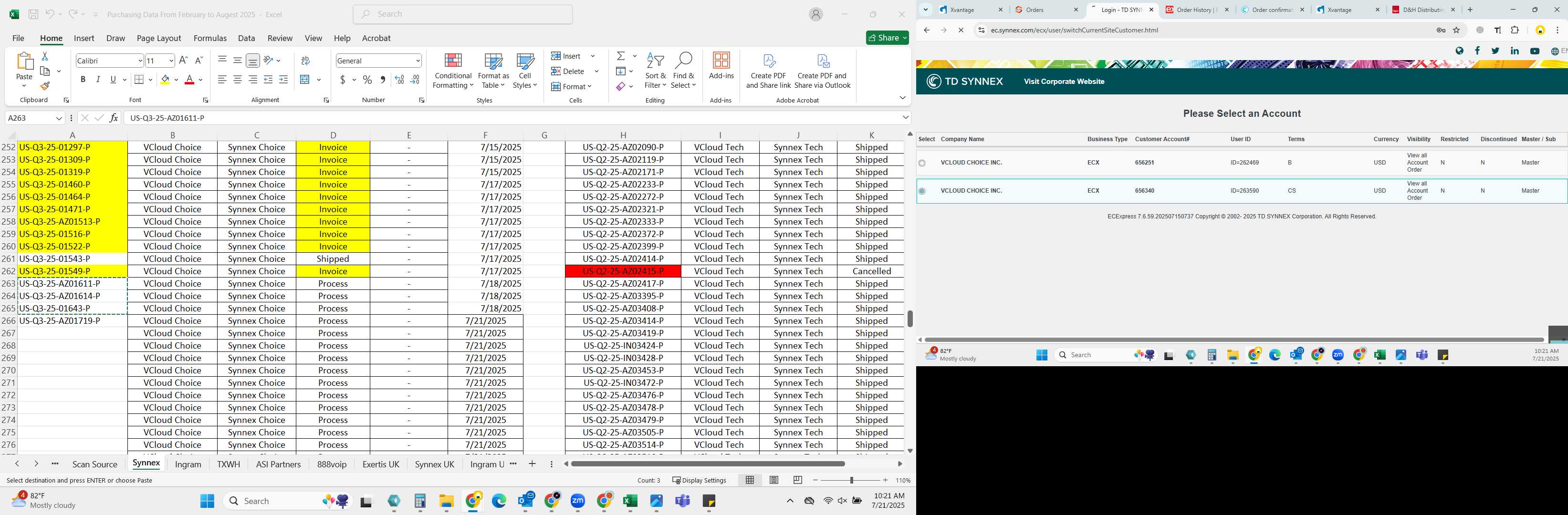Click Page Break Preview view icon
Viewport: 1568px width, 515px height.
click(797, 480)
